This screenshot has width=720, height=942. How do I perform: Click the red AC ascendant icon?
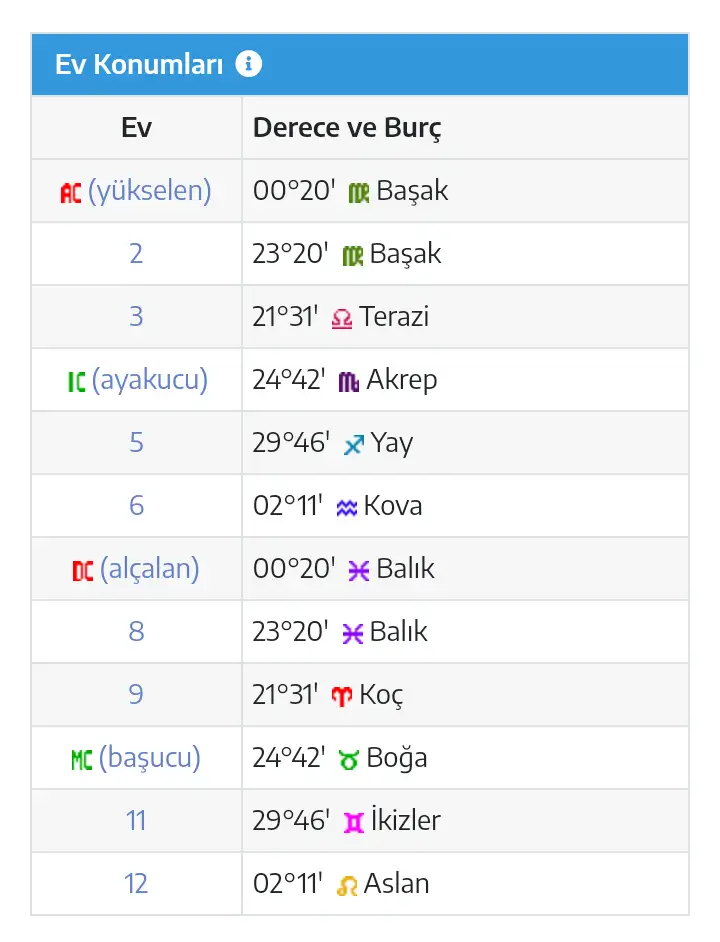pos(70,192)
